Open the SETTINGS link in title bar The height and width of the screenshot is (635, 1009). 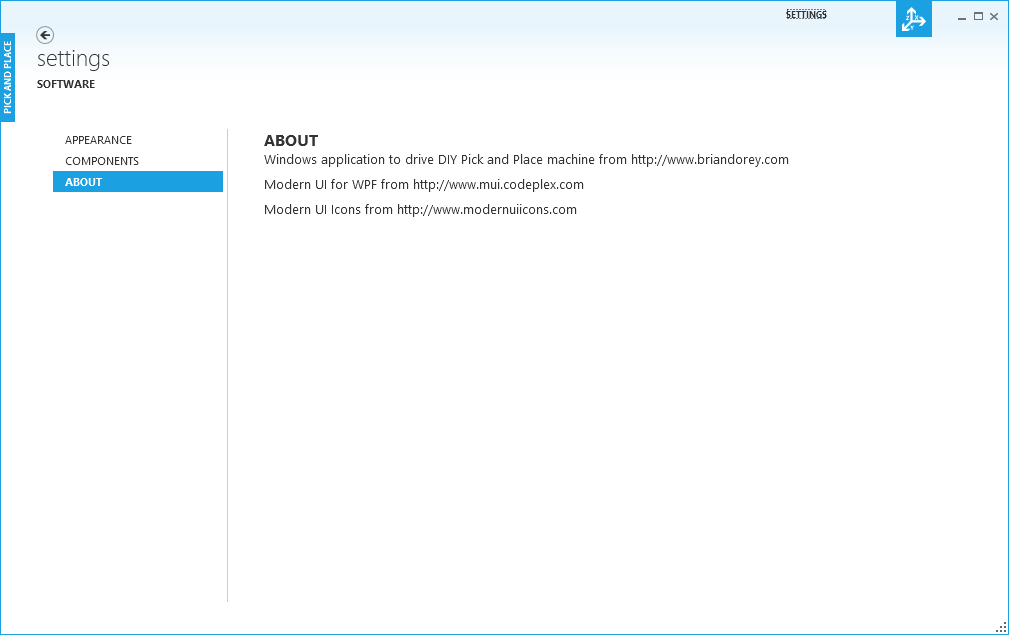806,15
